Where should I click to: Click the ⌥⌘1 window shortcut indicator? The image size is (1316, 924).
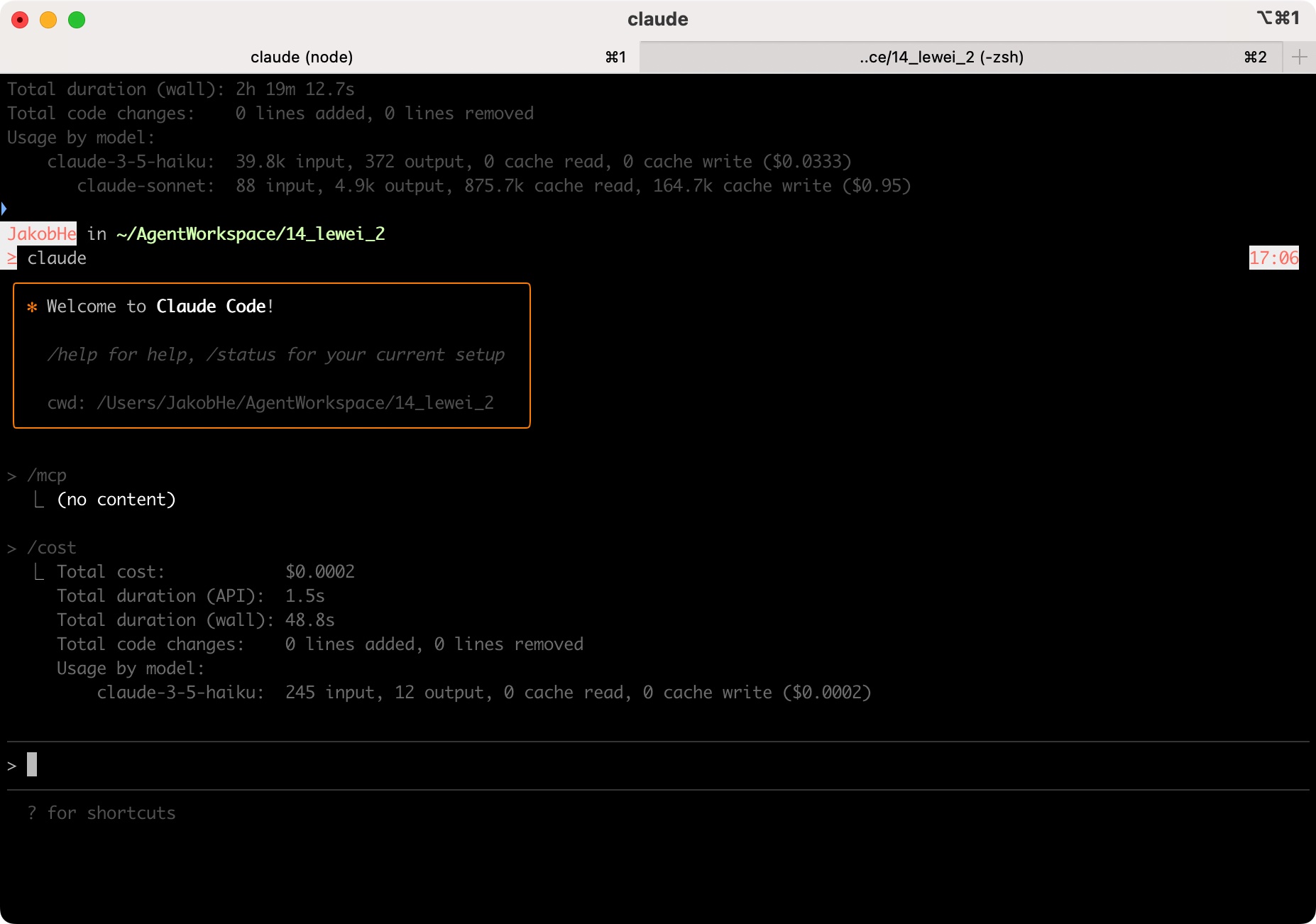[1278, 18]
